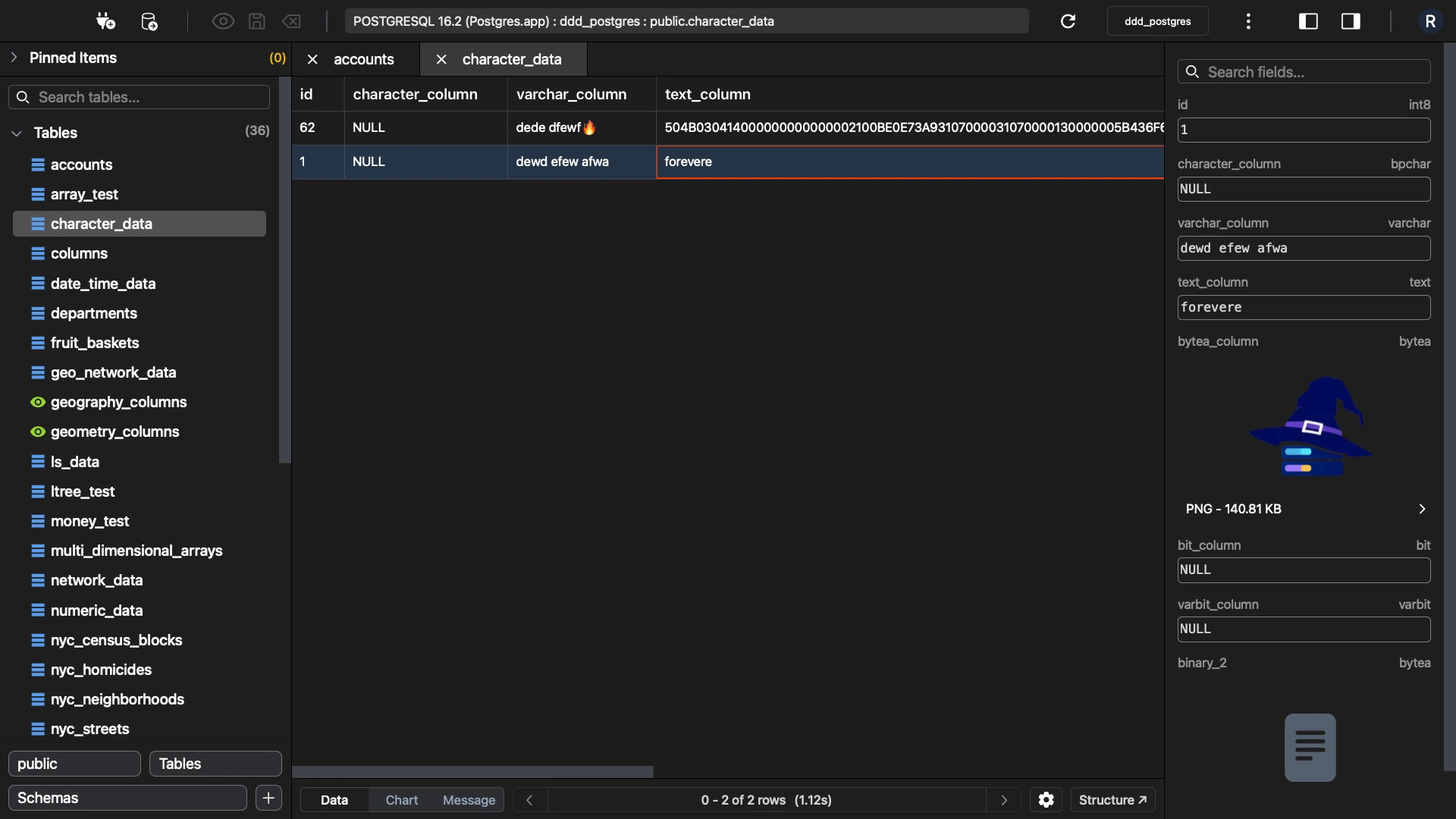Screen dimensions: 1456x819
Task: Open the three-dot more options menu
Action: [1248, 21]
